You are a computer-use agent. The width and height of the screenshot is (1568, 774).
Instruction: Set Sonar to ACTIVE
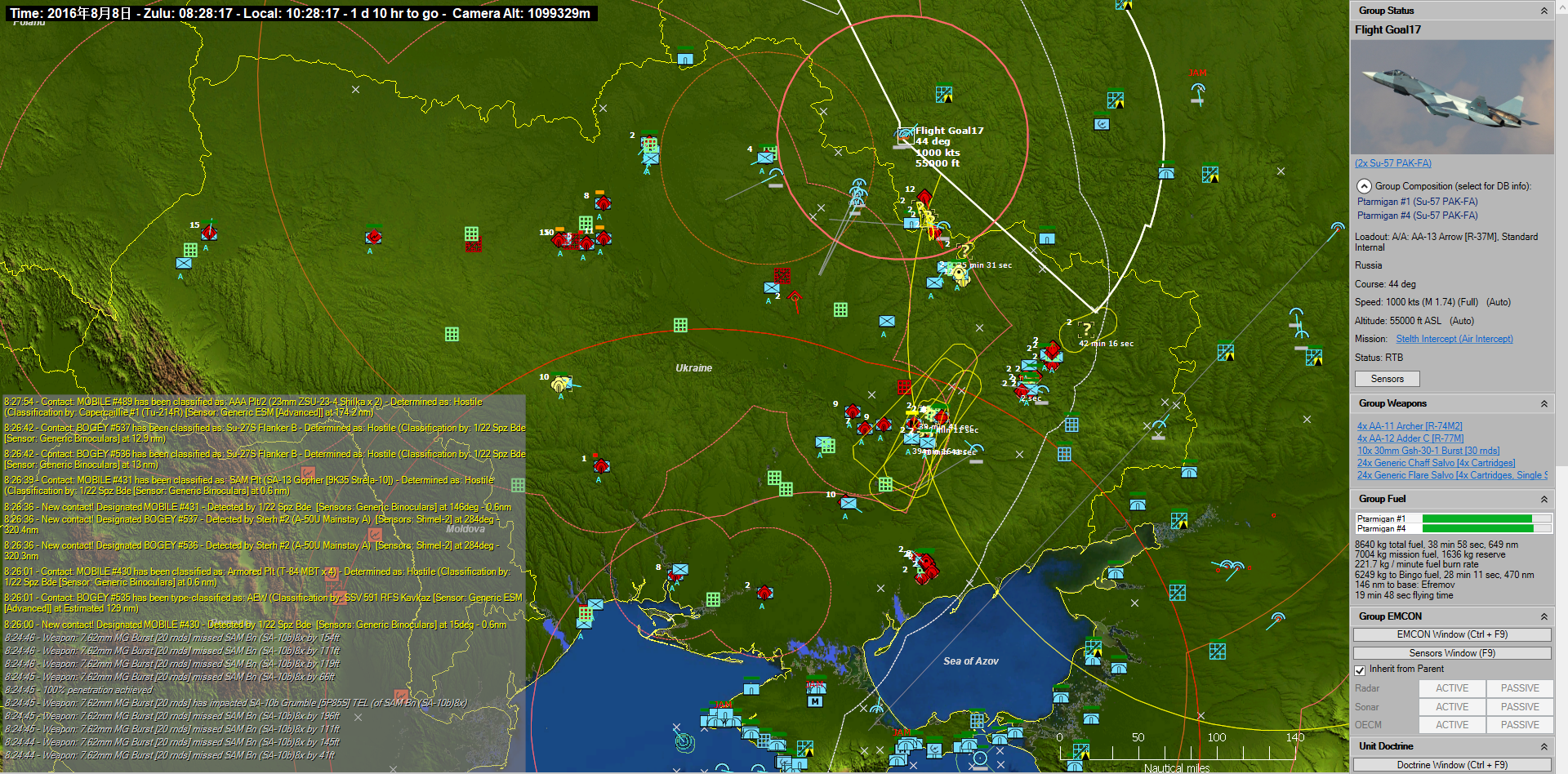pyautogui.click(x=1452, y=707)
